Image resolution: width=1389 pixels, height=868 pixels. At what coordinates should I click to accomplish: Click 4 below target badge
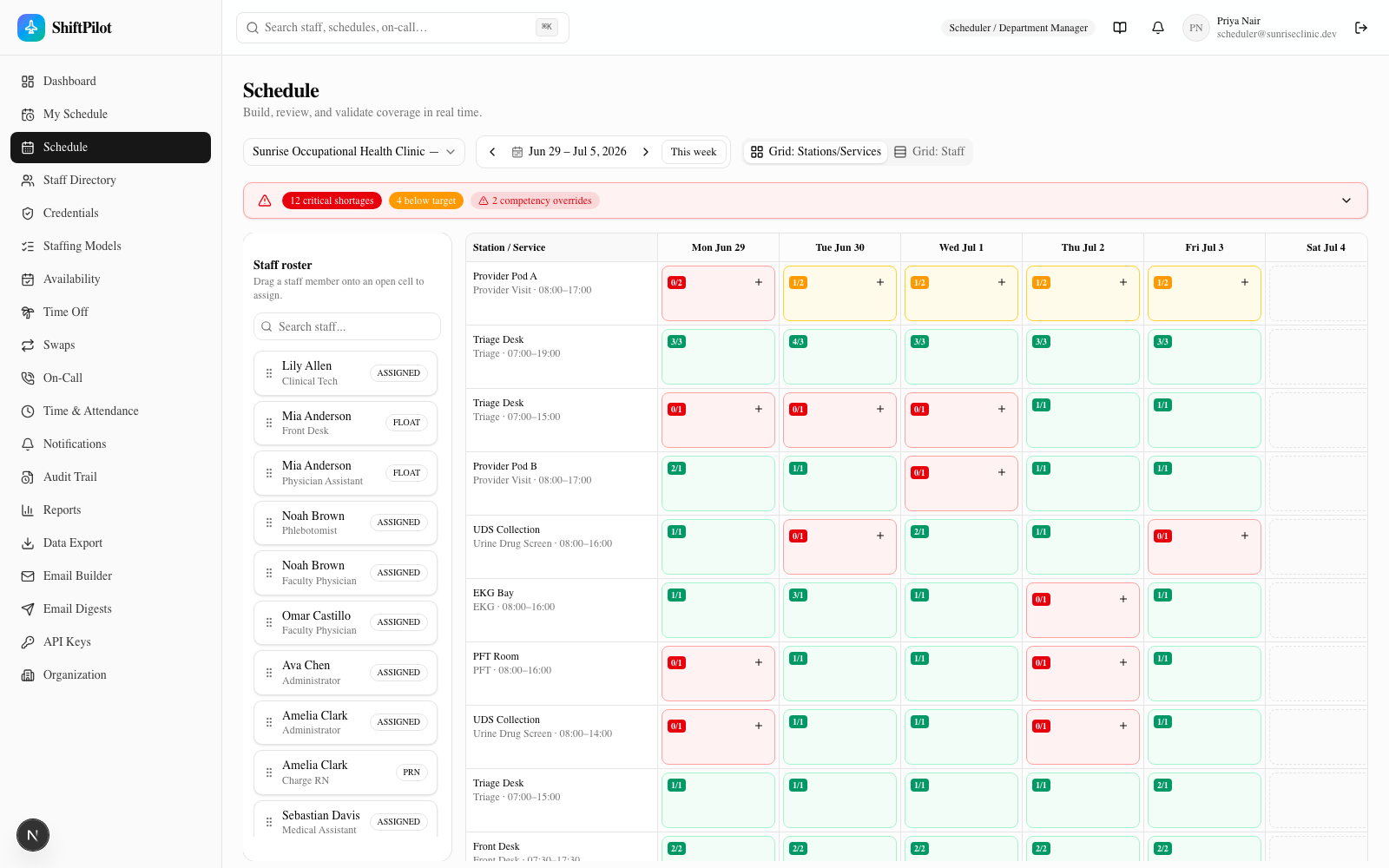(x=426, y=201)
